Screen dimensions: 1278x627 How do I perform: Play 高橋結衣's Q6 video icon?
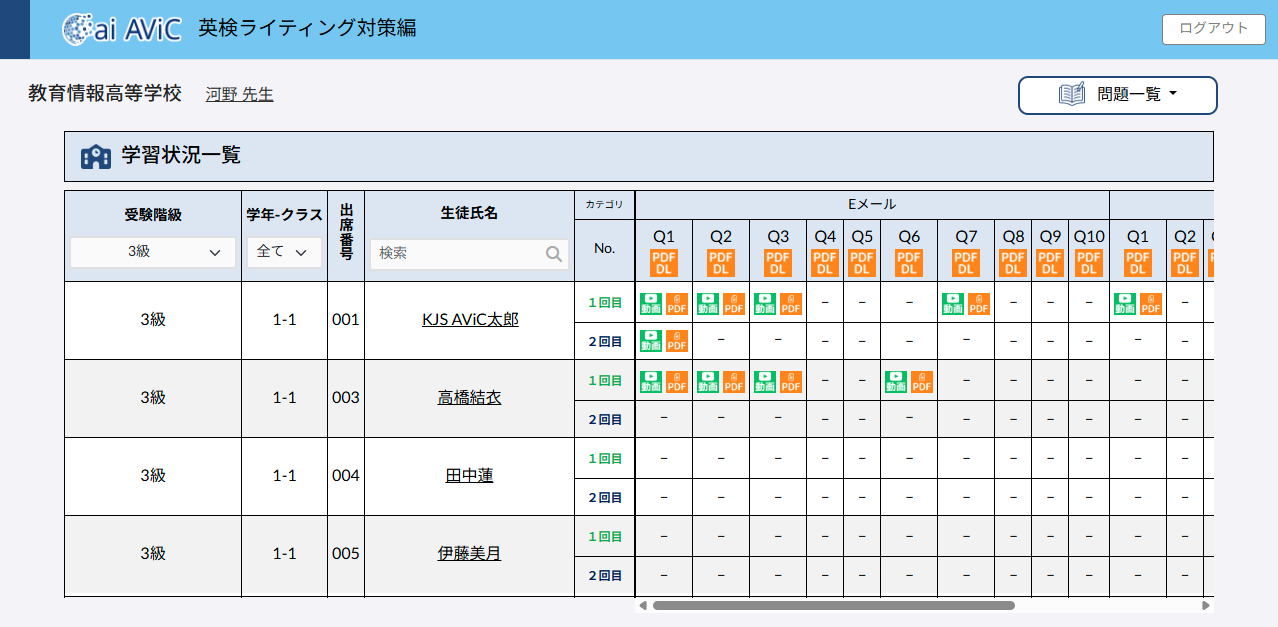pos(896,381)
